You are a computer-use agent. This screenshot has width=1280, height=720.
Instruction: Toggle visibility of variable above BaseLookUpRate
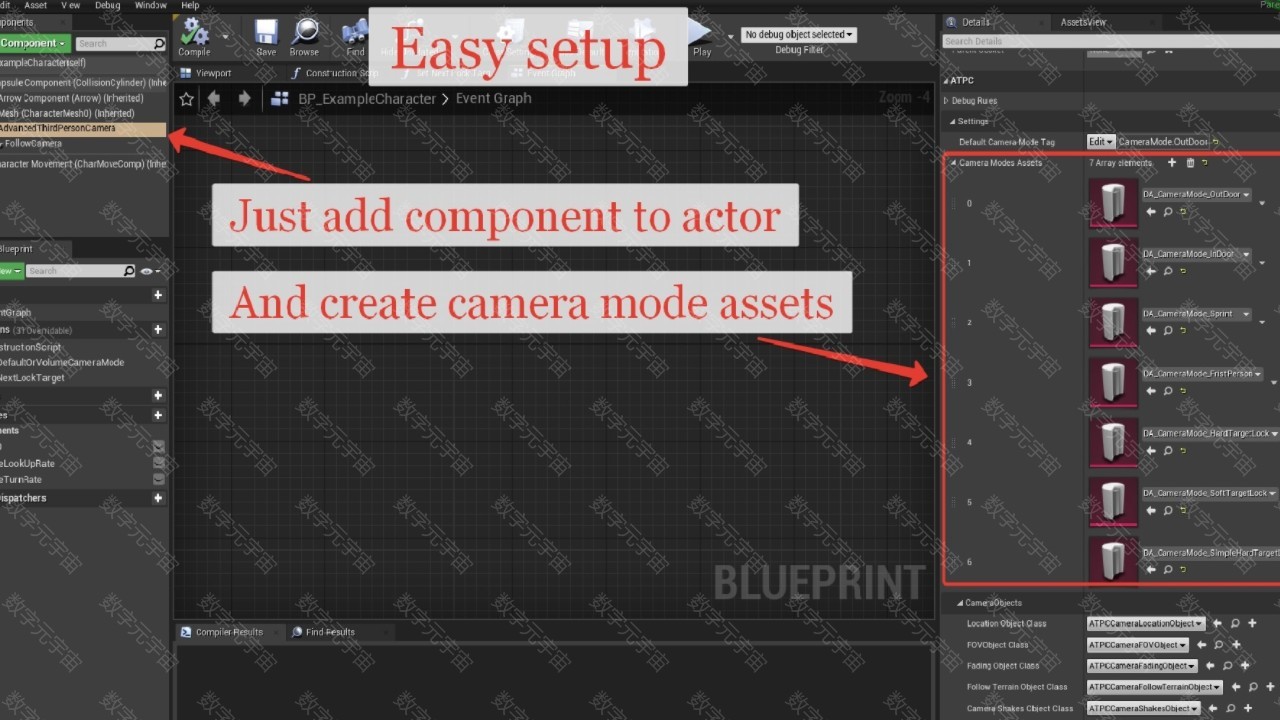point(158,447)
